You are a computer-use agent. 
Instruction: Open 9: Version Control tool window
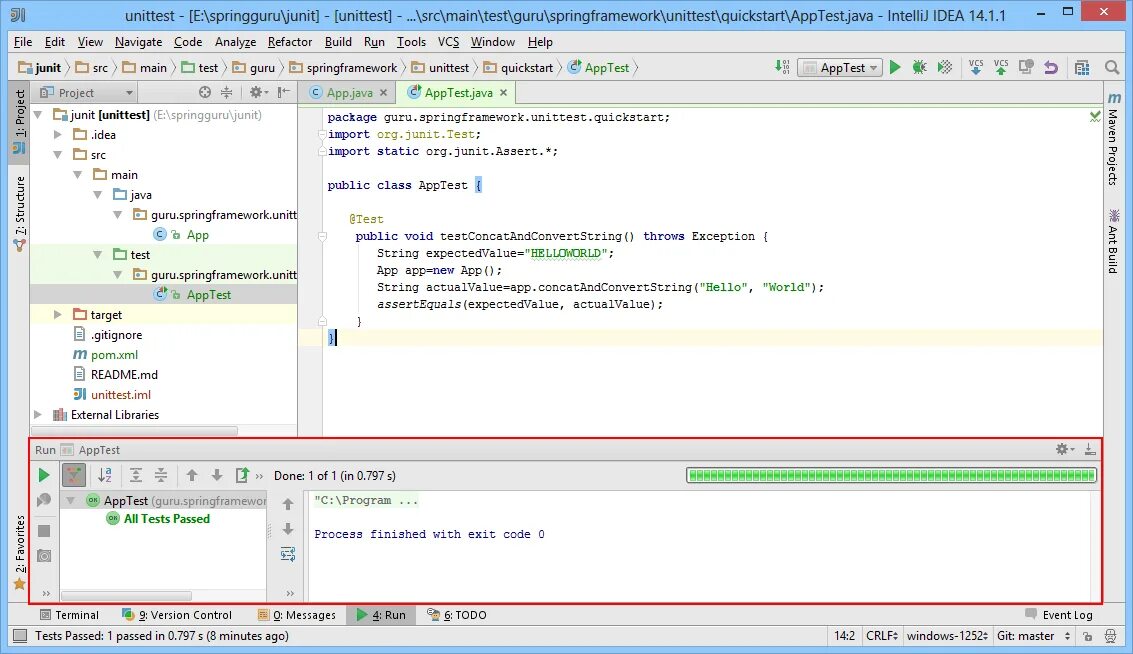[178, 615]
